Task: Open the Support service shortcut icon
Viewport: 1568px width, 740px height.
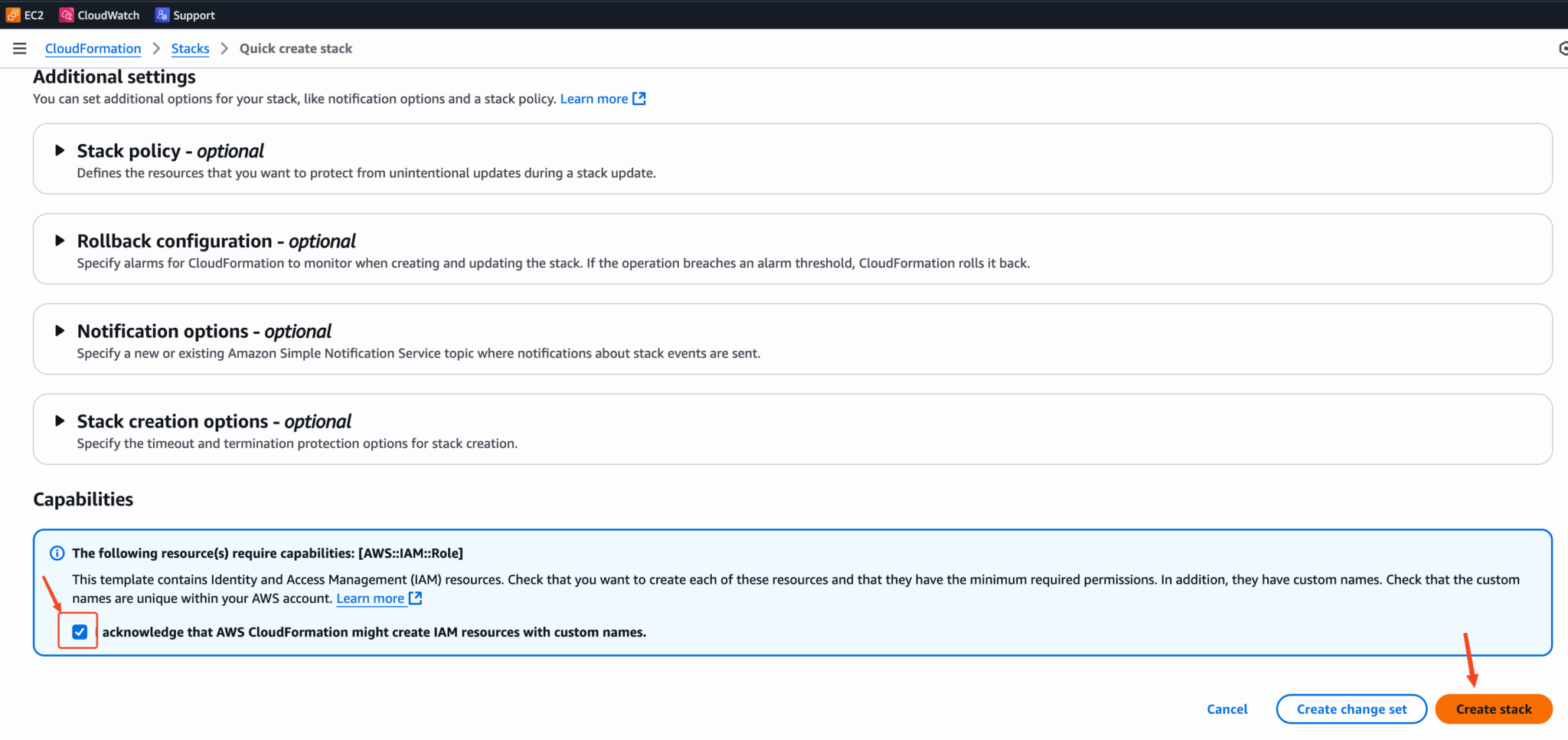Action: tap(162, 15)
